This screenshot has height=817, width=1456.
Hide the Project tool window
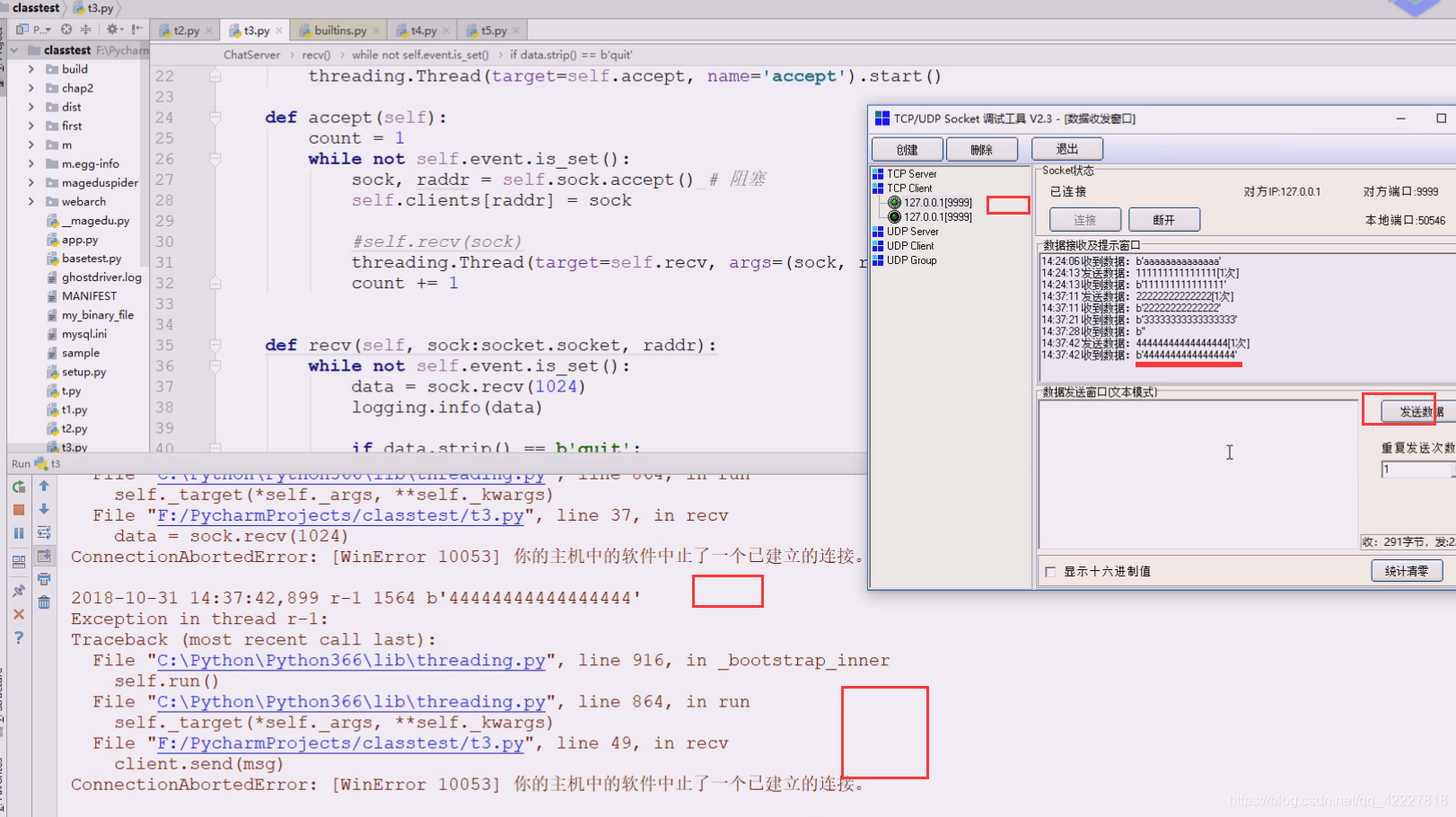136,30
